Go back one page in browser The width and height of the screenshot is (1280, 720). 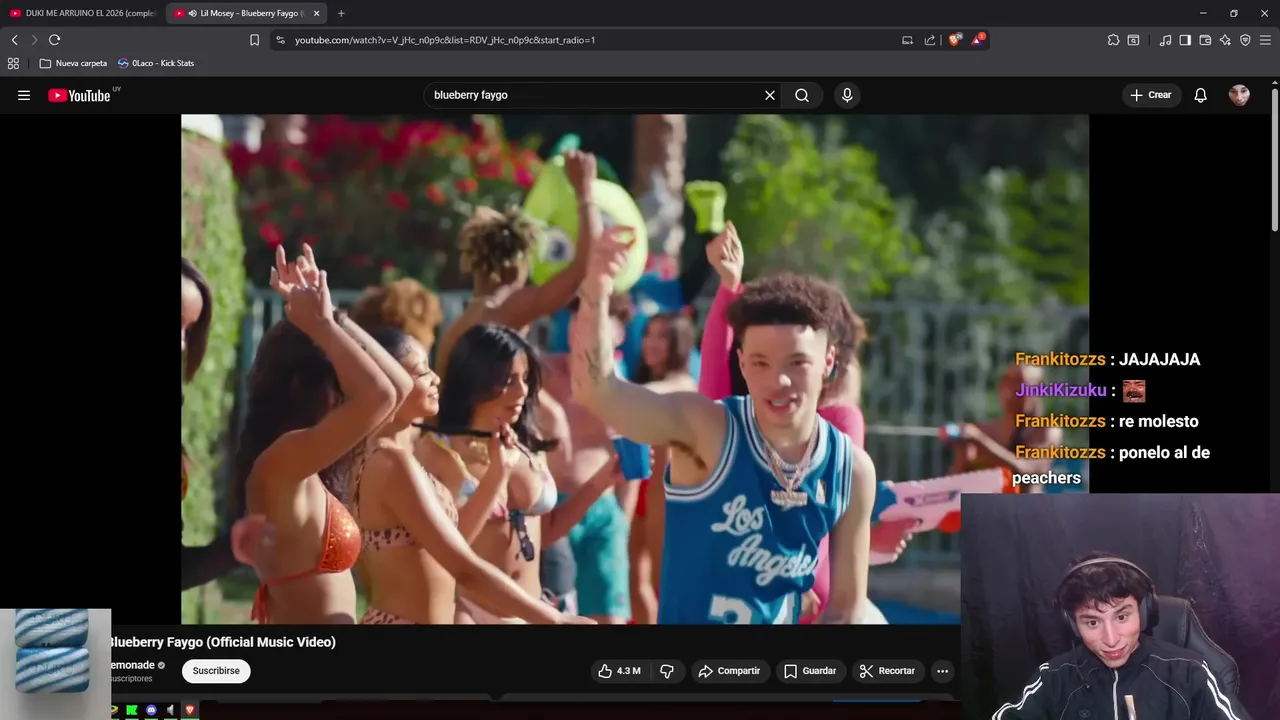click(x=14, y=40)
